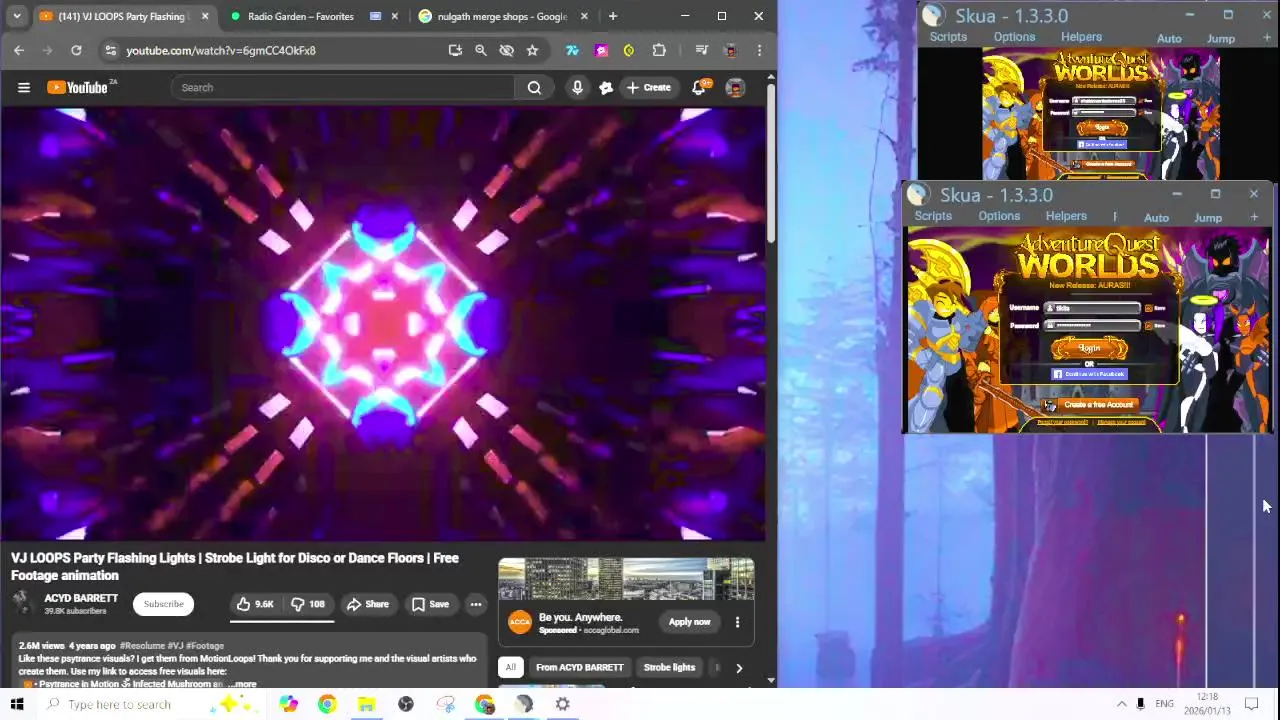Open OBS Studio from the taskbar

coord(405,704)
